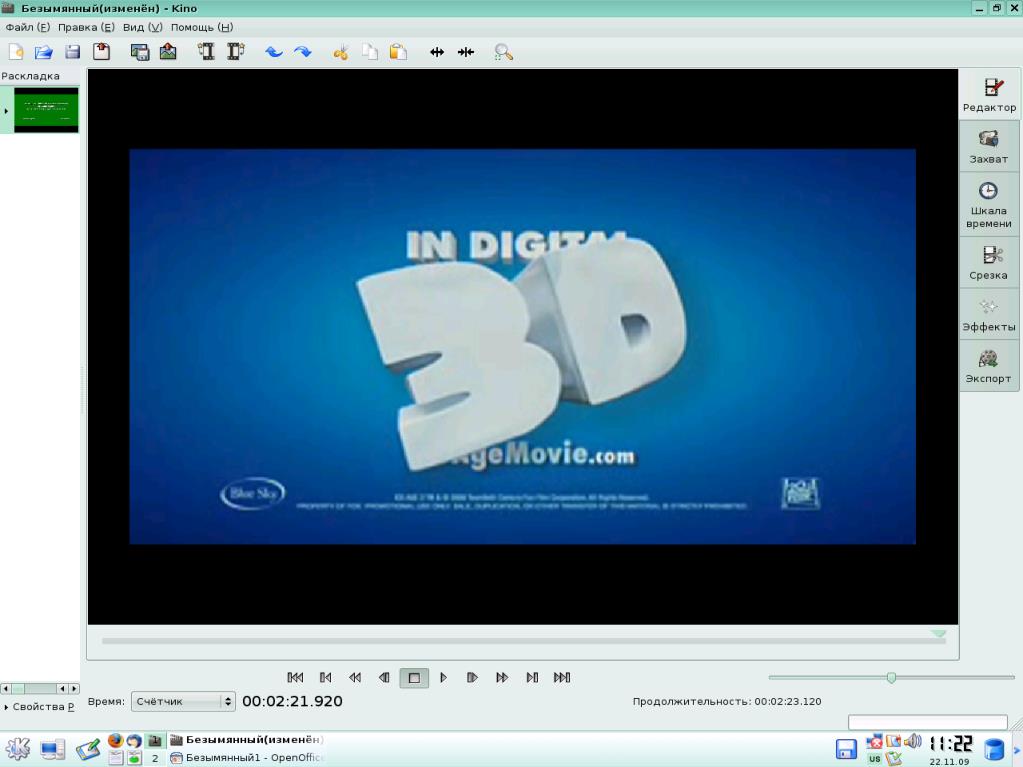Open the Захват capture tab

(x=989, y=147)
